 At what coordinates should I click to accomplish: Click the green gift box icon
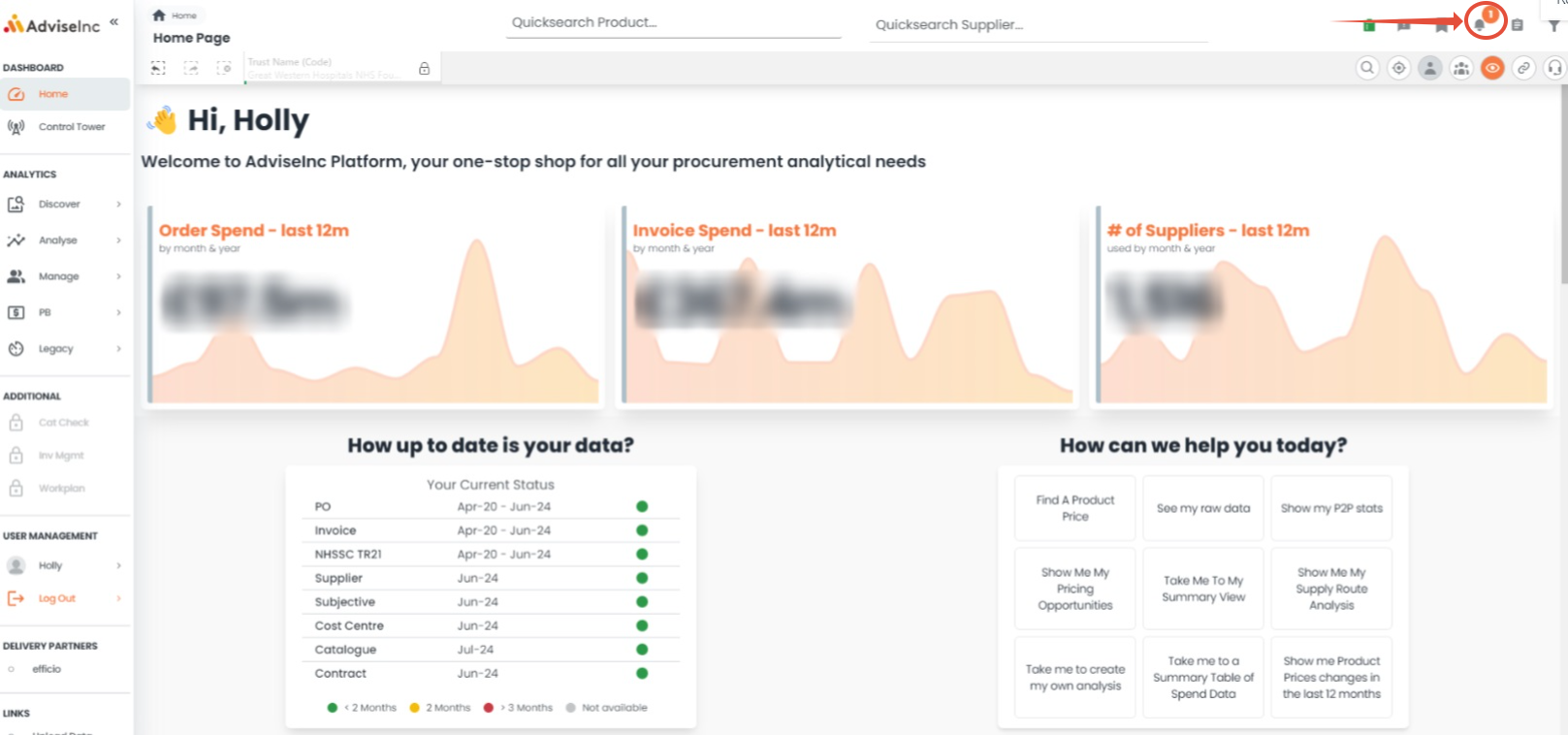(1369, 25)
